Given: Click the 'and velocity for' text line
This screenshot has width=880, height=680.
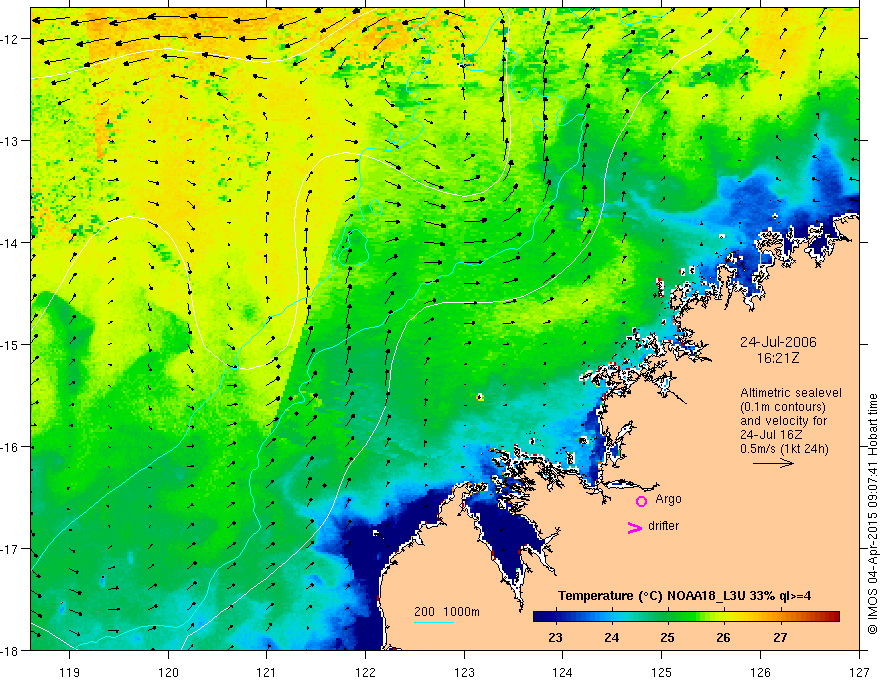Looking at the screenshot, I should point(783,421).
